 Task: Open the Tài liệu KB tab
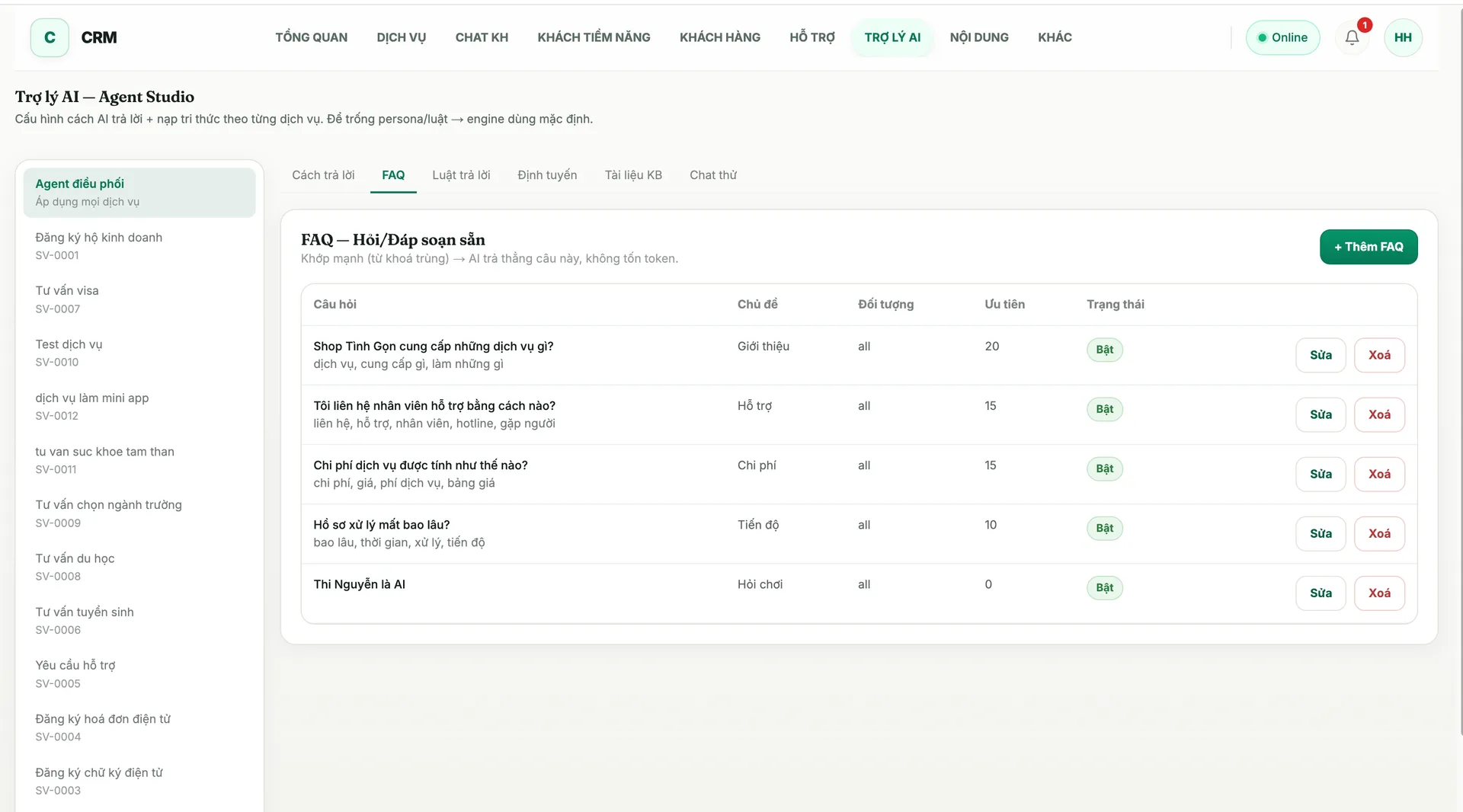click(x=633, y=175)
